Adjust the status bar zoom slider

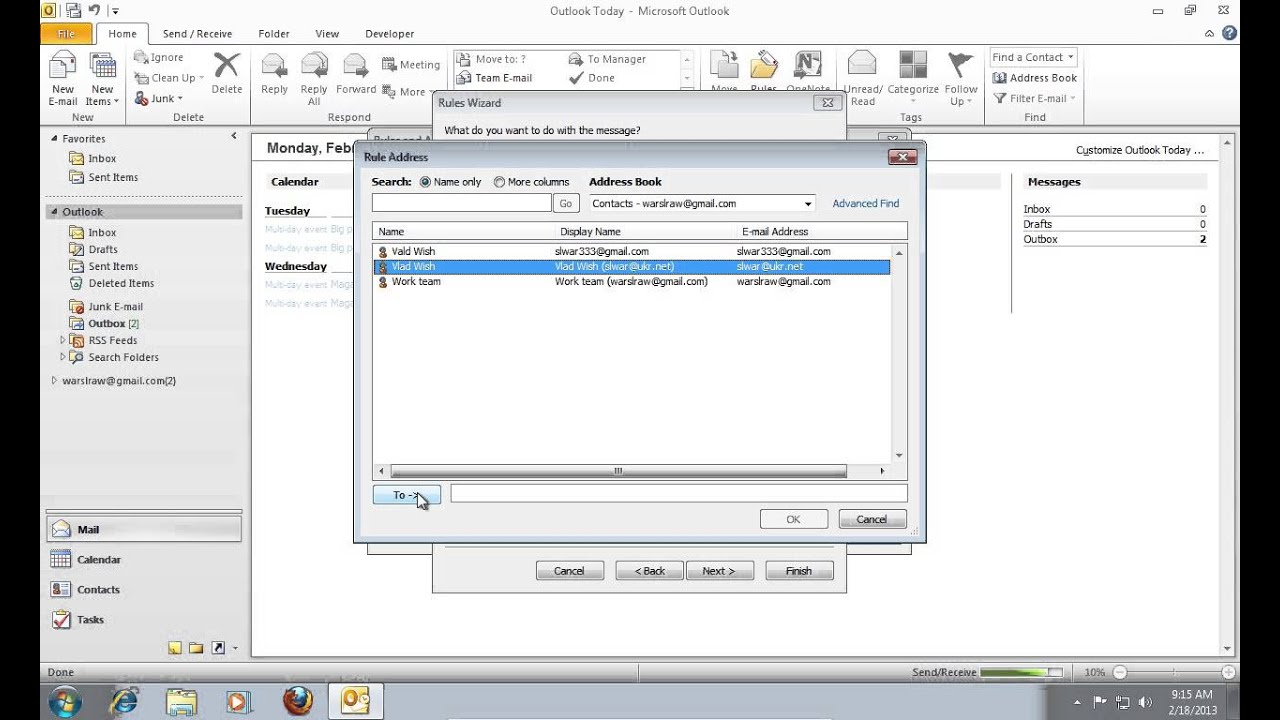(x=1174, y=673)
